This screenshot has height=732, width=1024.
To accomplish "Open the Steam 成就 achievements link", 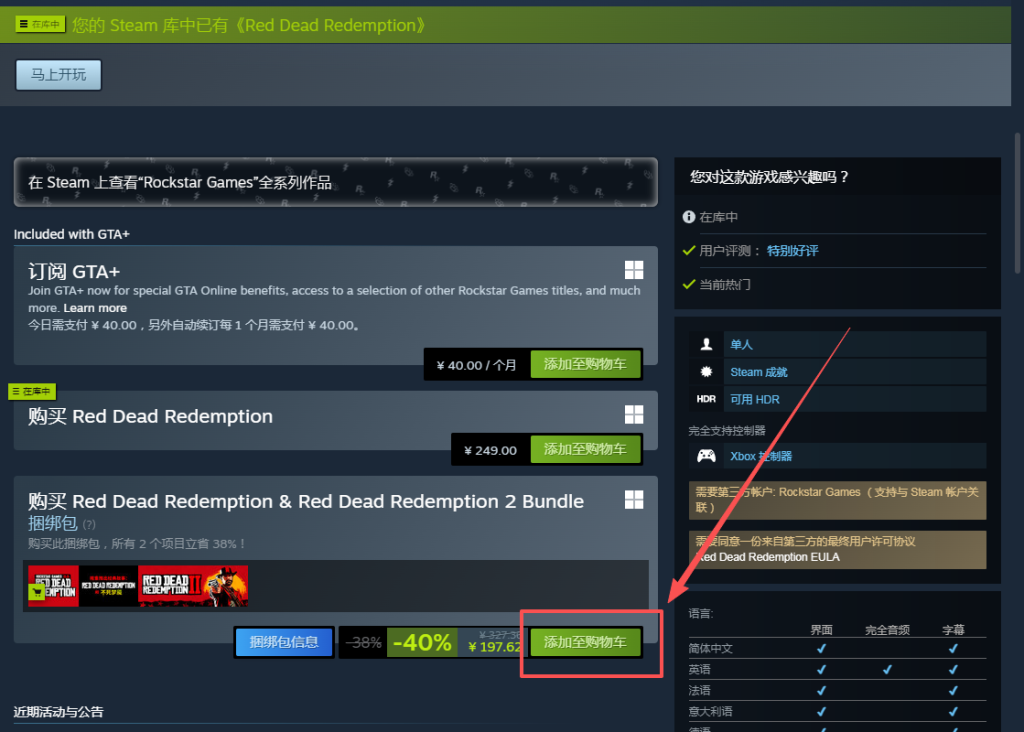I will [x=758, y=372].
